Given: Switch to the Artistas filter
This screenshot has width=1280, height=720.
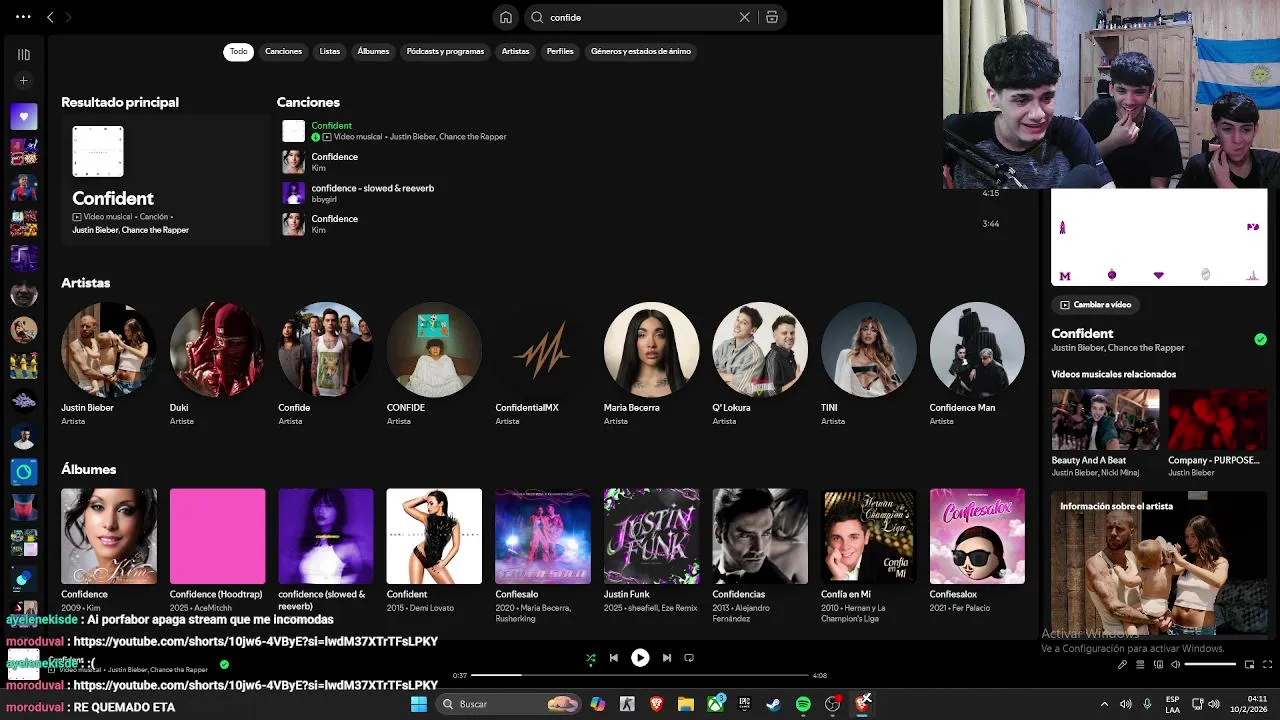Looking at the screenshot, I should point(515,51).
